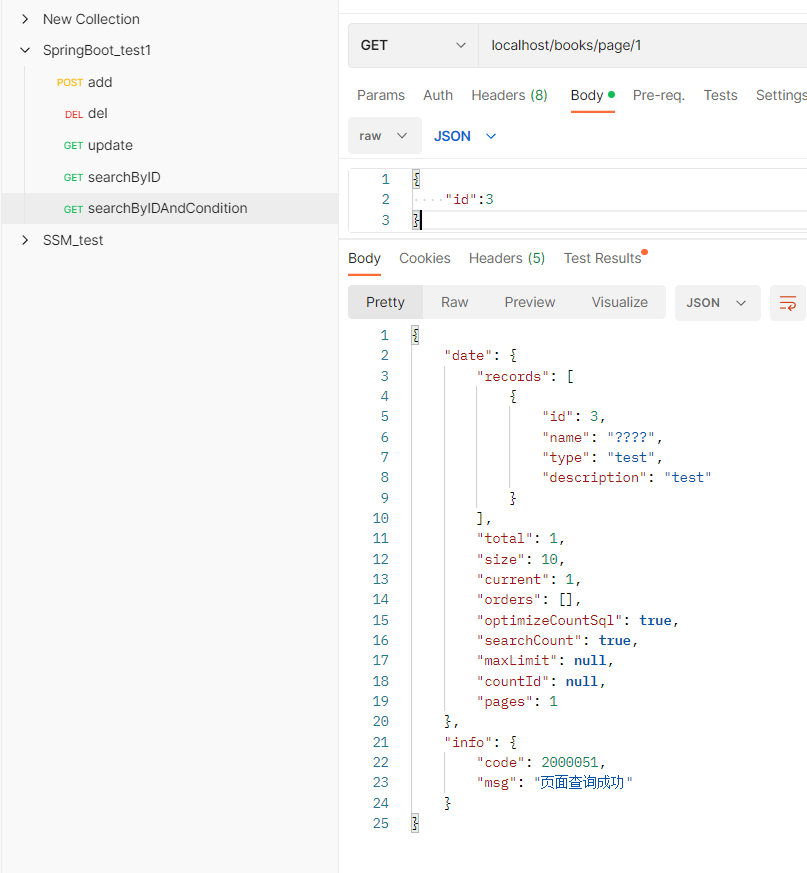Open the raw body type dropdown
The height and width of the screenshot is (873, 807).
point(384,136)
